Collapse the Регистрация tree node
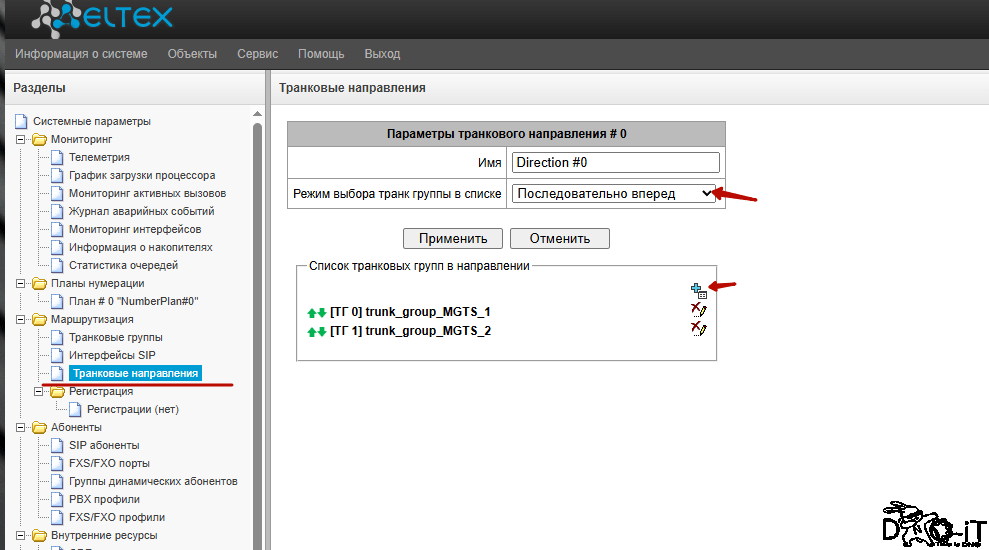 coord(38,392)
